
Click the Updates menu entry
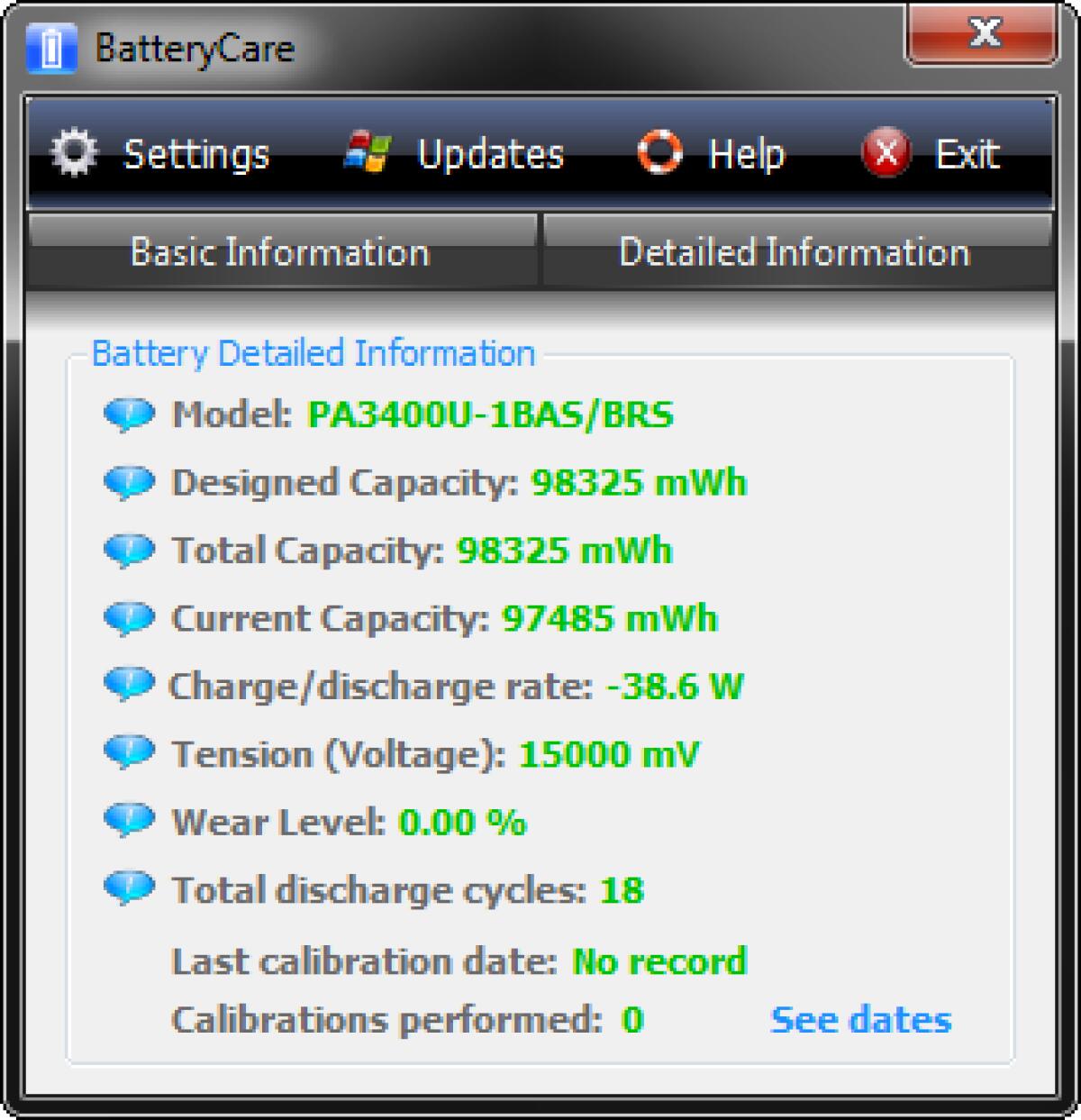click(x=489, y=153)
